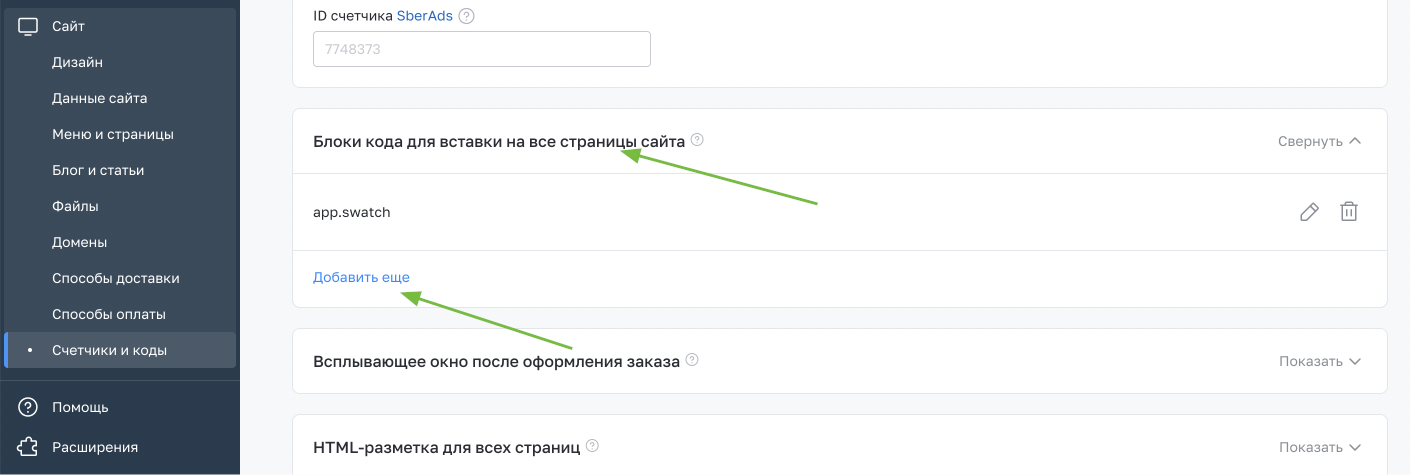Viewport: 1410px width, 475px height.
Task: Focus the SberAds counter ID input field
Action: [x=481, y=49]
